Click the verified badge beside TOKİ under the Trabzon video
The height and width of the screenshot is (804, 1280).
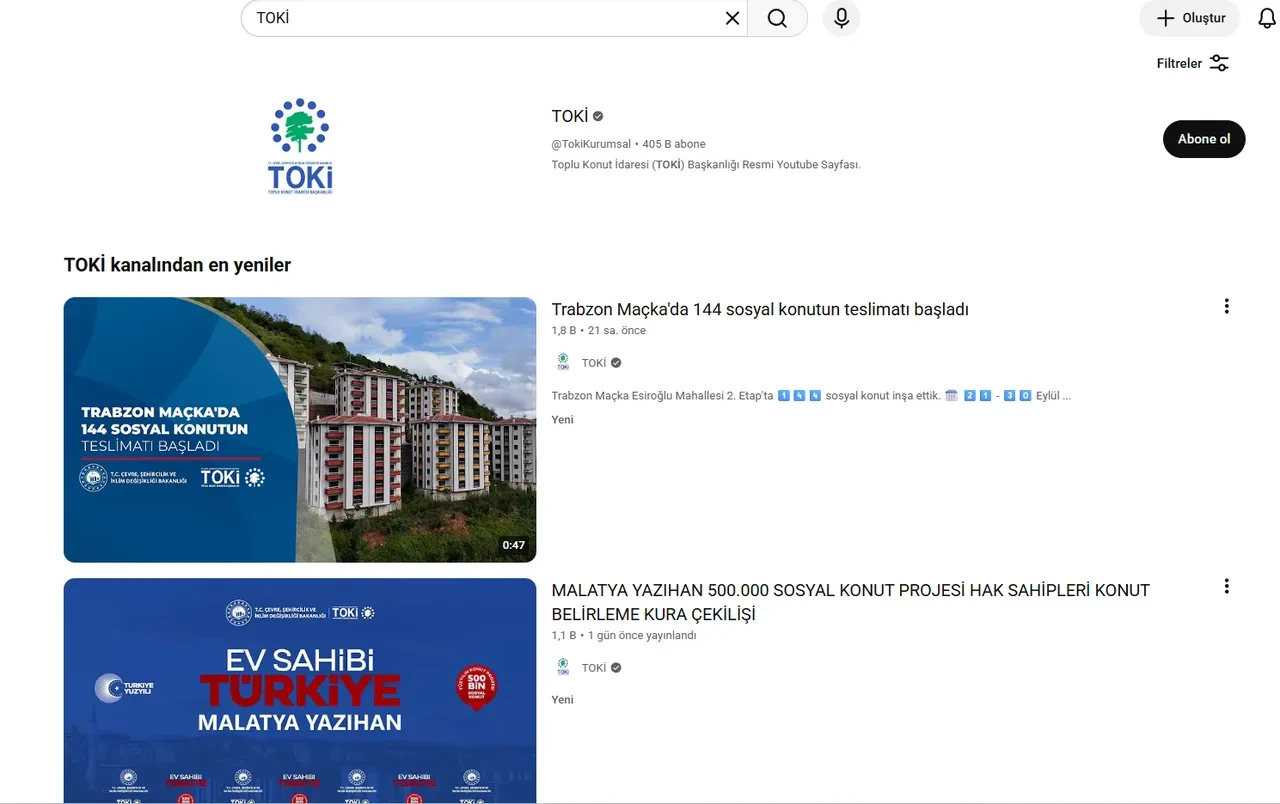click(616, 363)
